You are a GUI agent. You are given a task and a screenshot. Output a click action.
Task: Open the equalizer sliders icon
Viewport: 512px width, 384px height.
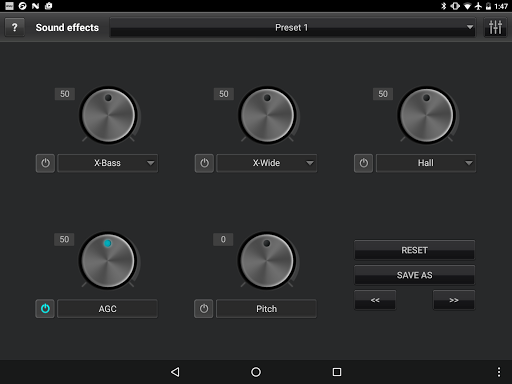495,27
